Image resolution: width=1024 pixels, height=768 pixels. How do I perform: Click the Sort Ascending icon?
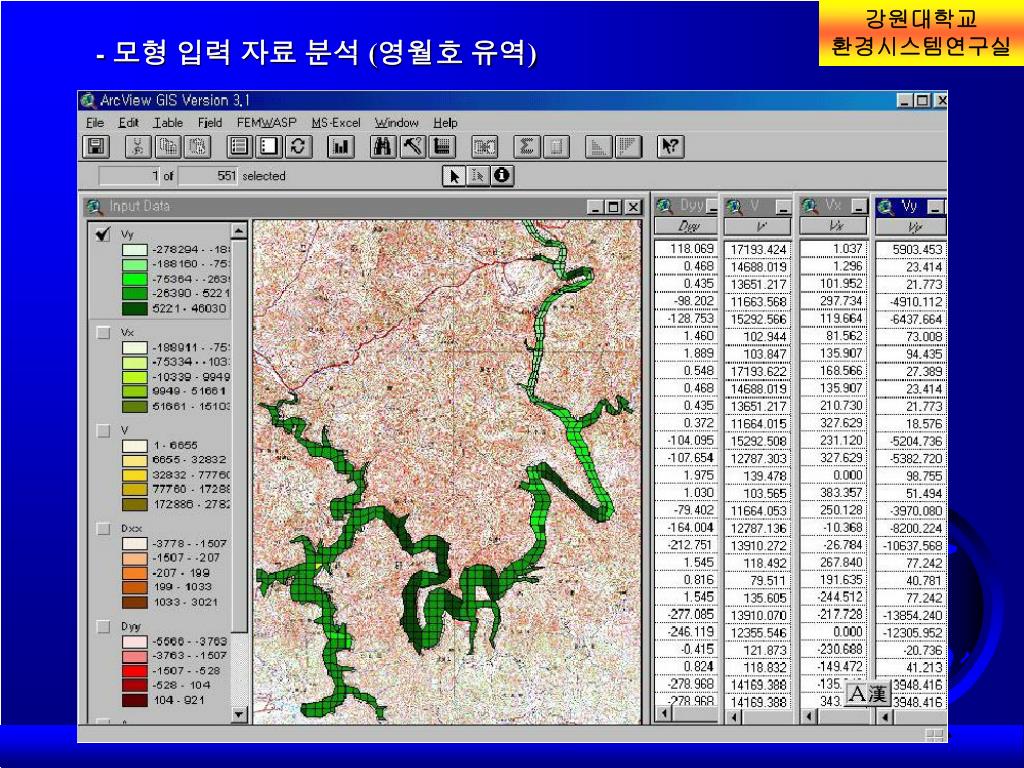598,146
